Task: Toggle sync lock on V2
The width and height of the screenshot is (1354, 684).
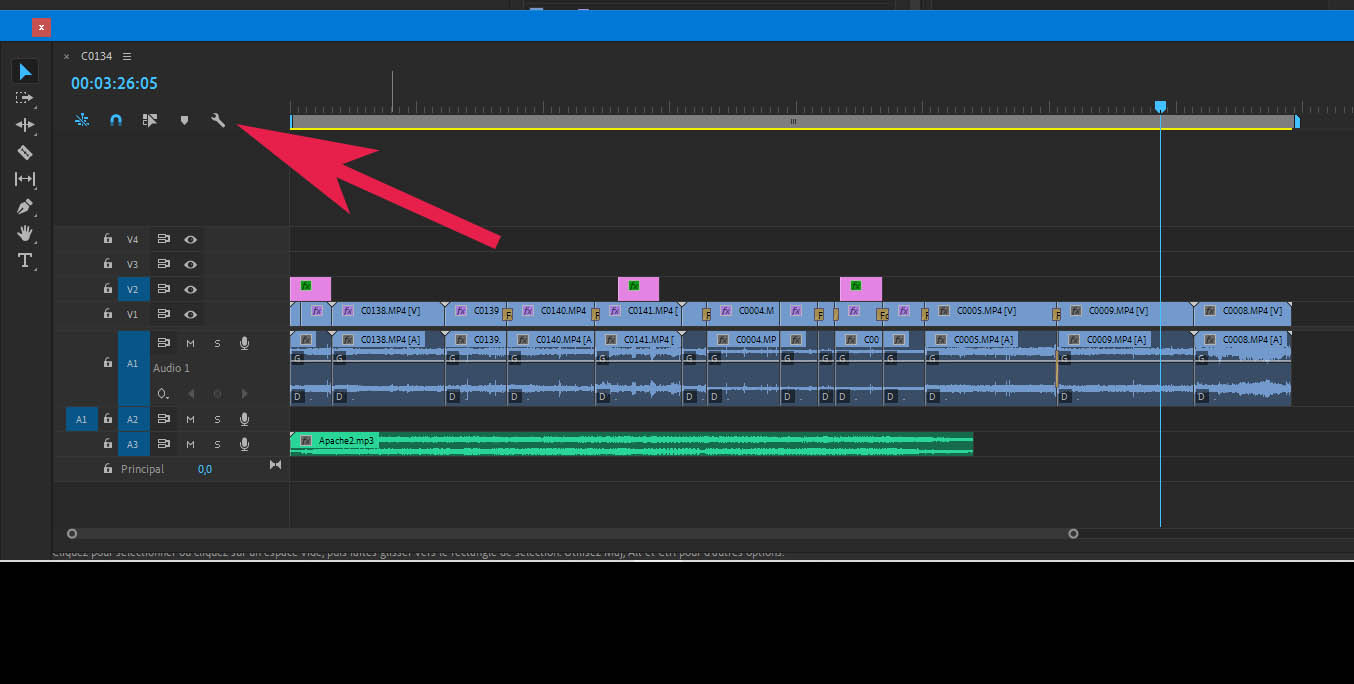Action: (x=163, y=289)
